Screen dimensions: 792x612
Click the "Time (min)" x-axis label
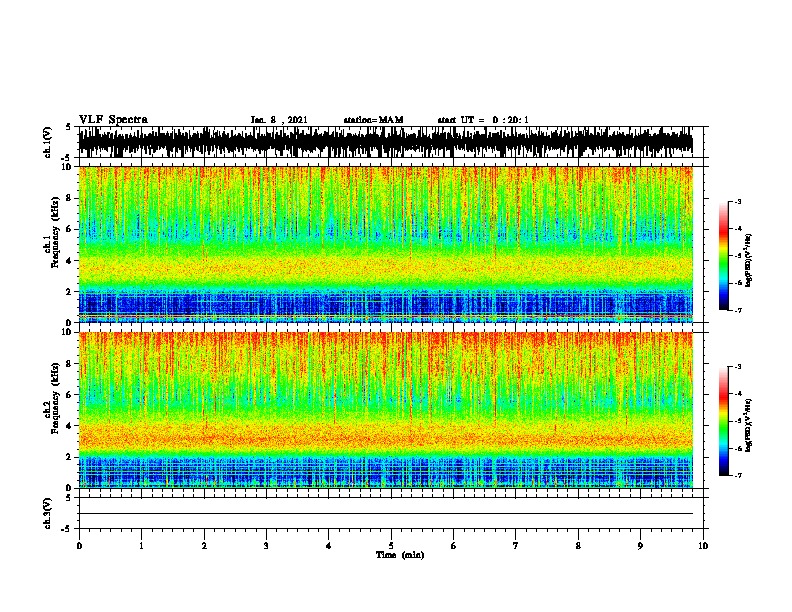pos(400,555)
